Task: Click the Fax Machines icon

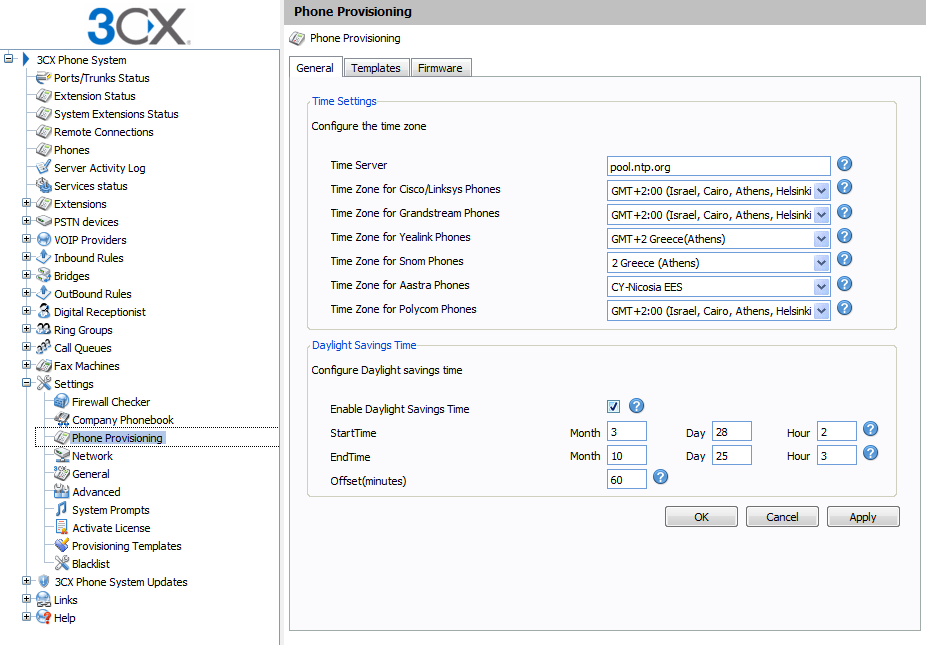Action: pyautogui.click(x=44, y=366)
